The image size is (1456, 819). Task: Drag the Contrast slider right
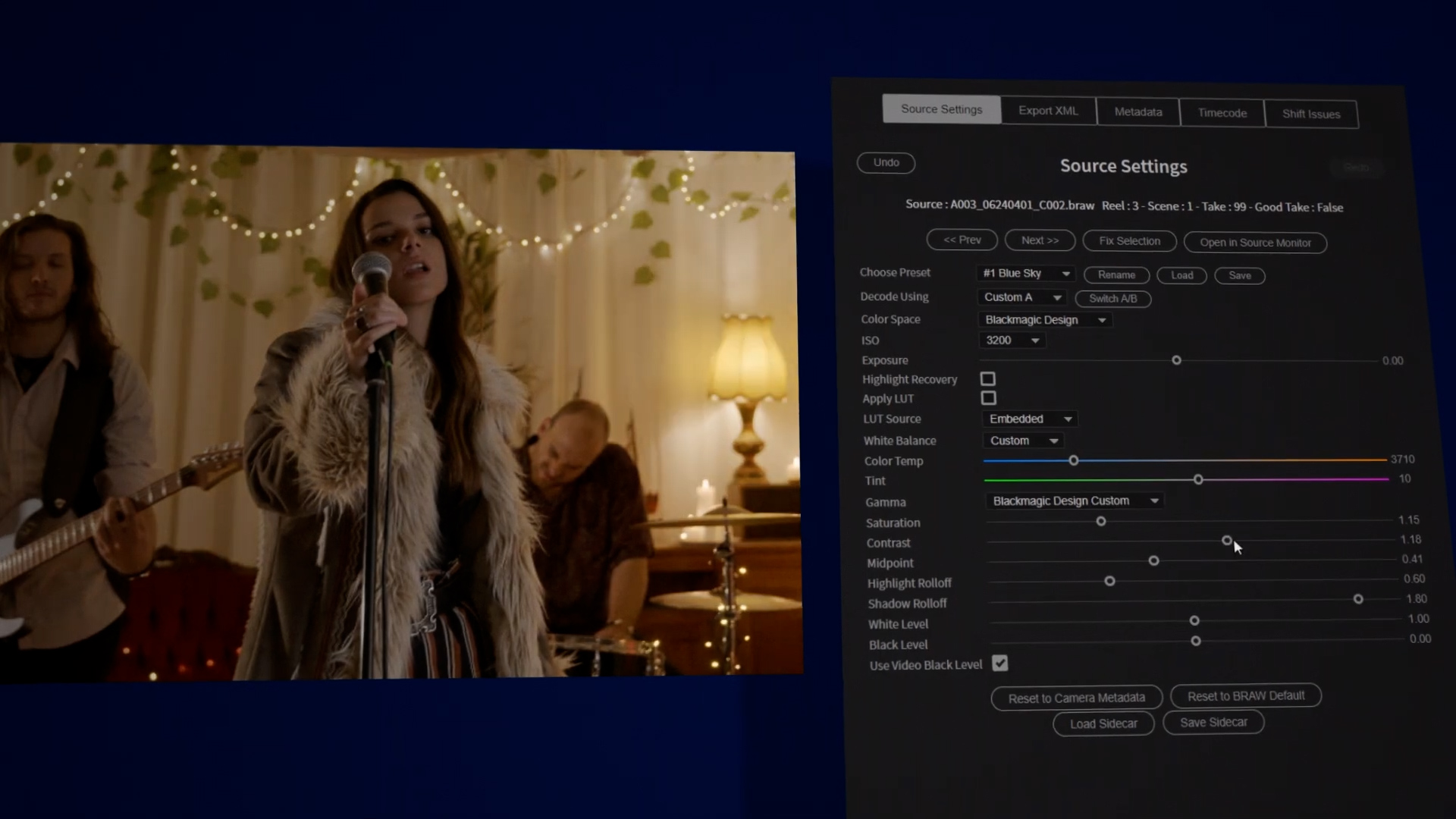[x=1226, y=540]
